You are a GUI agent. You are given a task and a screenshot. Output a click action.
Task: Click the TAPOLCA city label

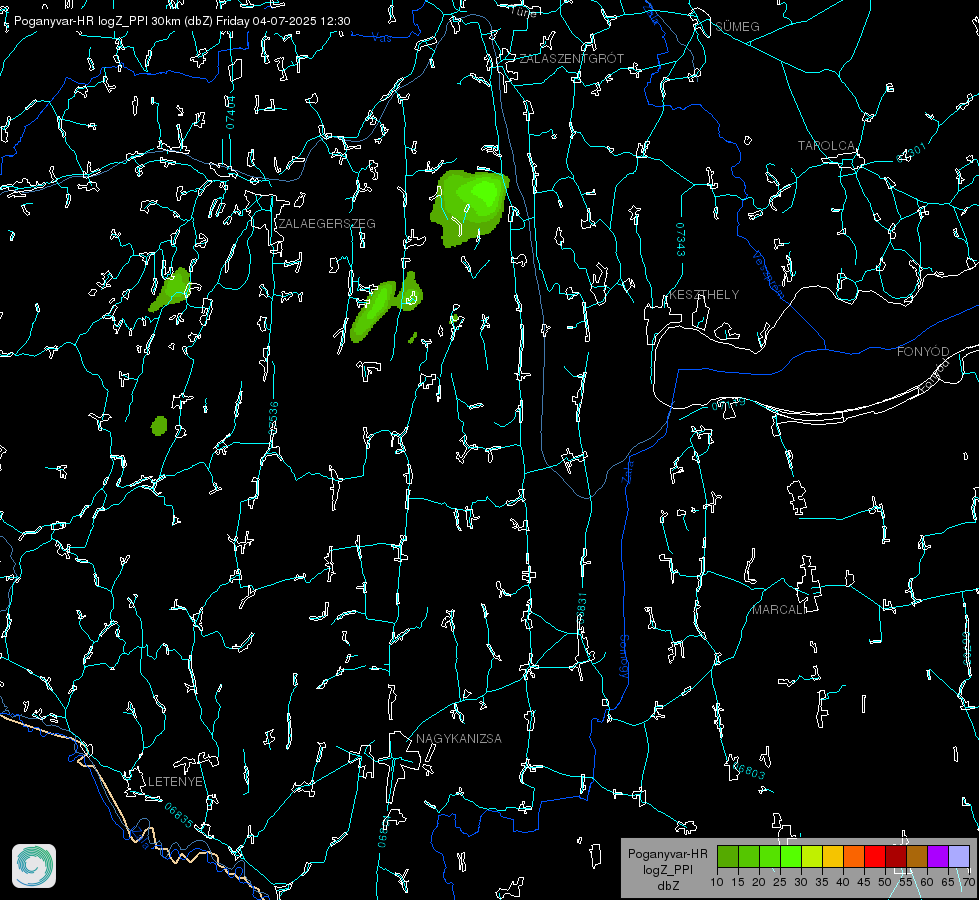click(x=826, y=146)
